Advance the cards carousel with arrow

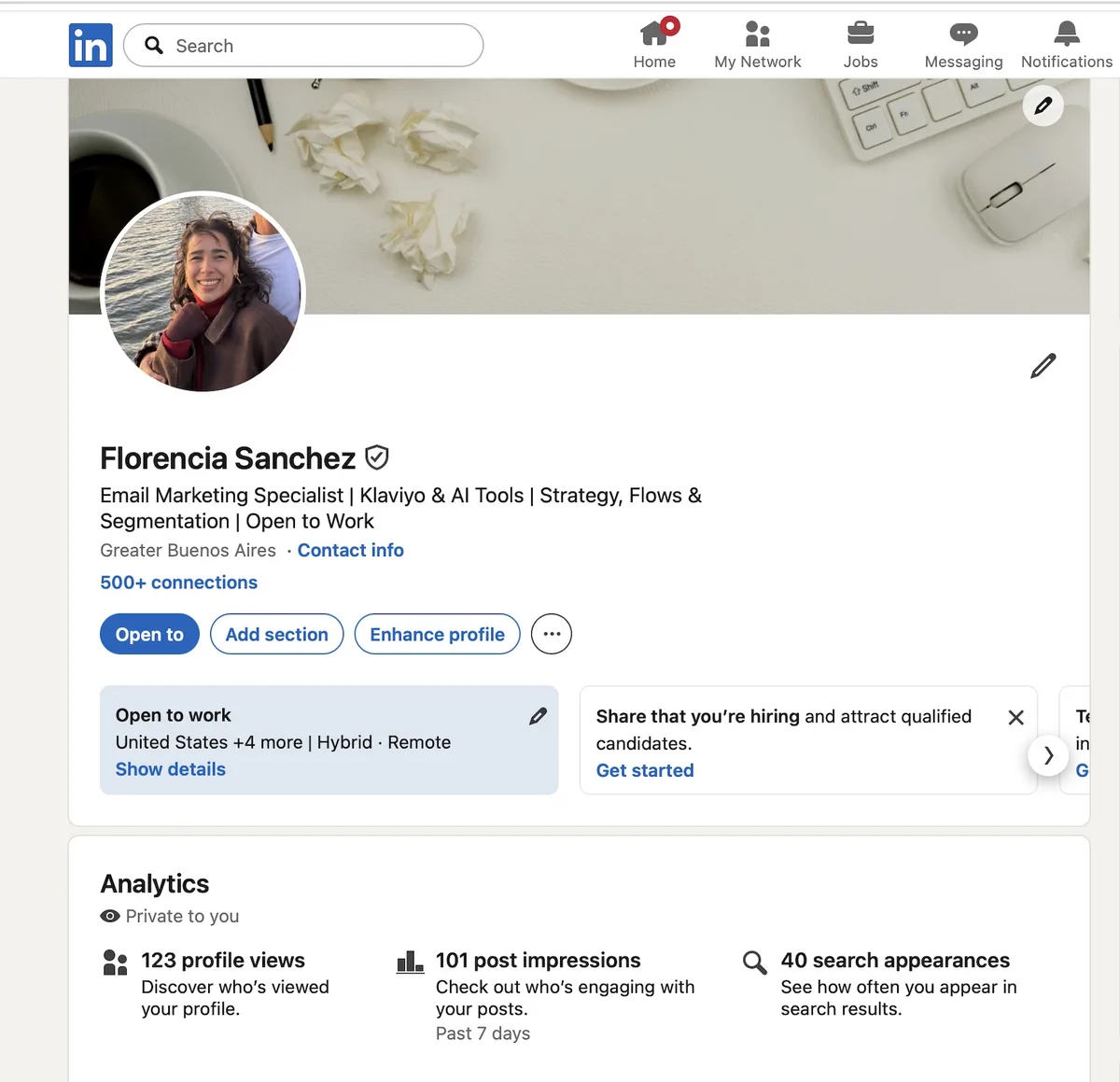tap(1048, 755)
